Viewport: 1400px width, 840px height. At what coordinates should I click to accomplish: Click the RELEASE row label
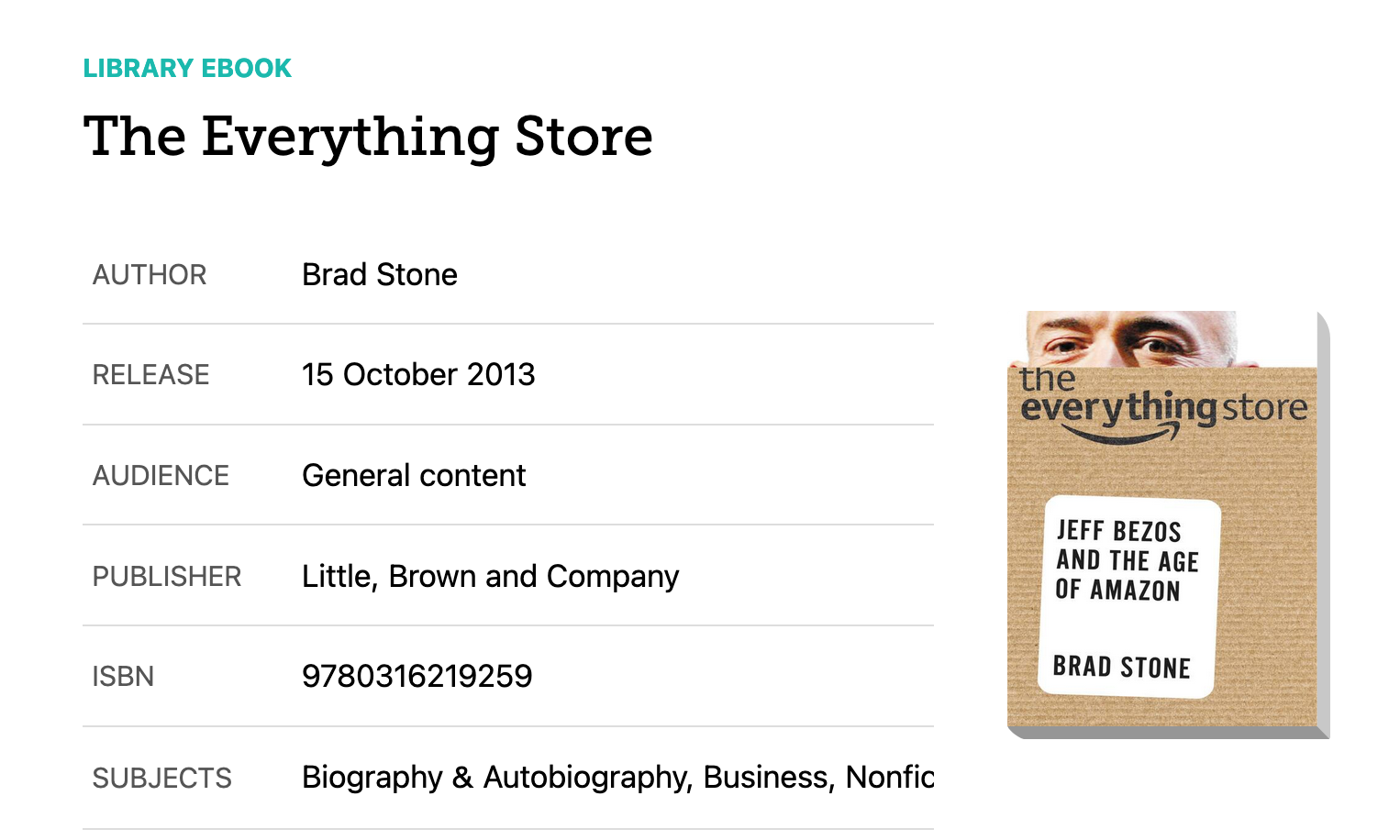tap(151, 375)
